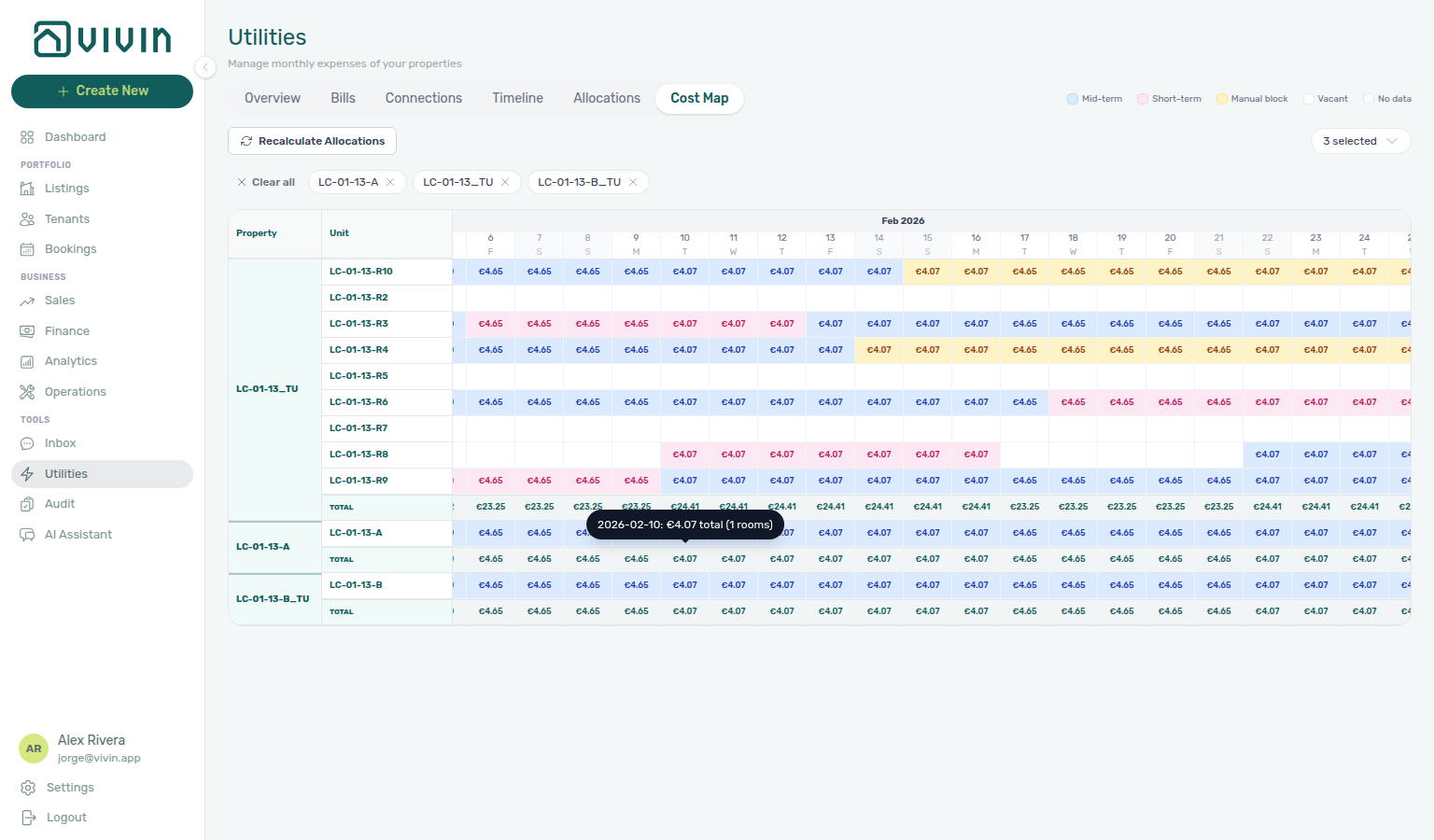Viewport: 1434px width, 840px height.
Task: Clear all property filters
Action: click(266, 182)
